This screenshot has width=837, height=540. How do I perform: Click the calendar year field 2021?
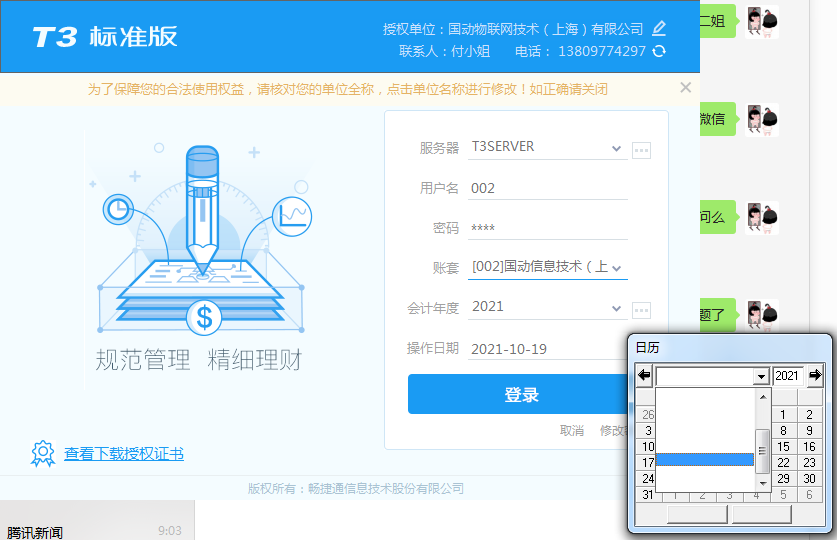[787, 376]
